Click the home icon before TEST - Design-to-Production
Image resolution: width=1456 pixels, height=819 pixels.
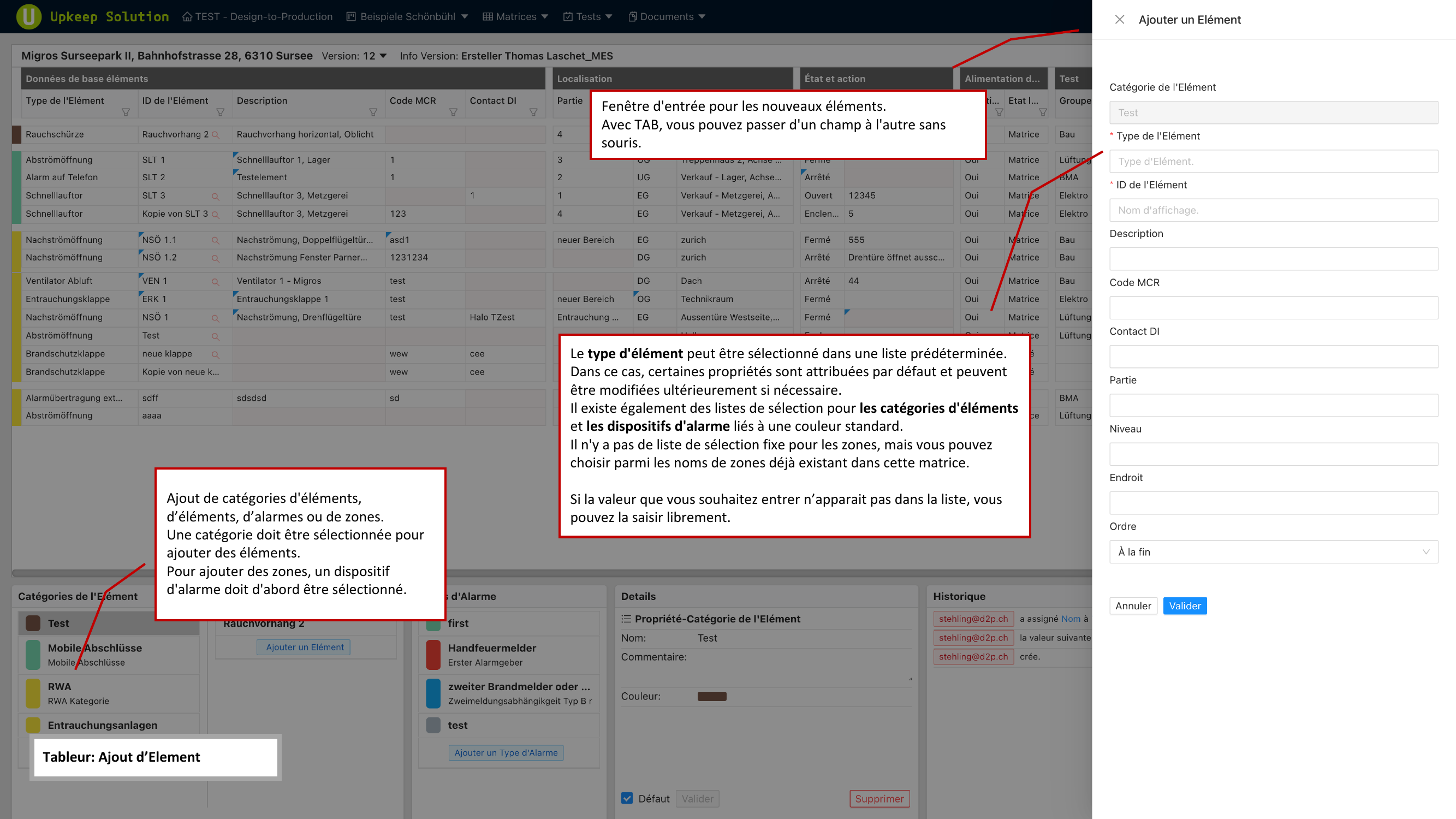[x=187, y=17]
